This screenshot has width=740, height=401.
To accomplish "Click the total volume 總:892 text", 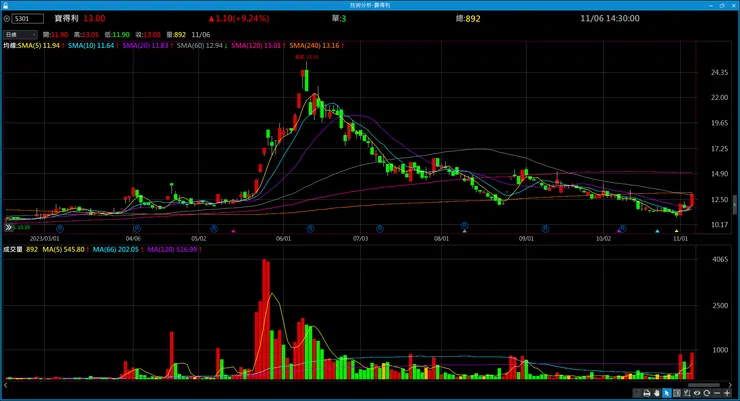I will coord(468,18).
